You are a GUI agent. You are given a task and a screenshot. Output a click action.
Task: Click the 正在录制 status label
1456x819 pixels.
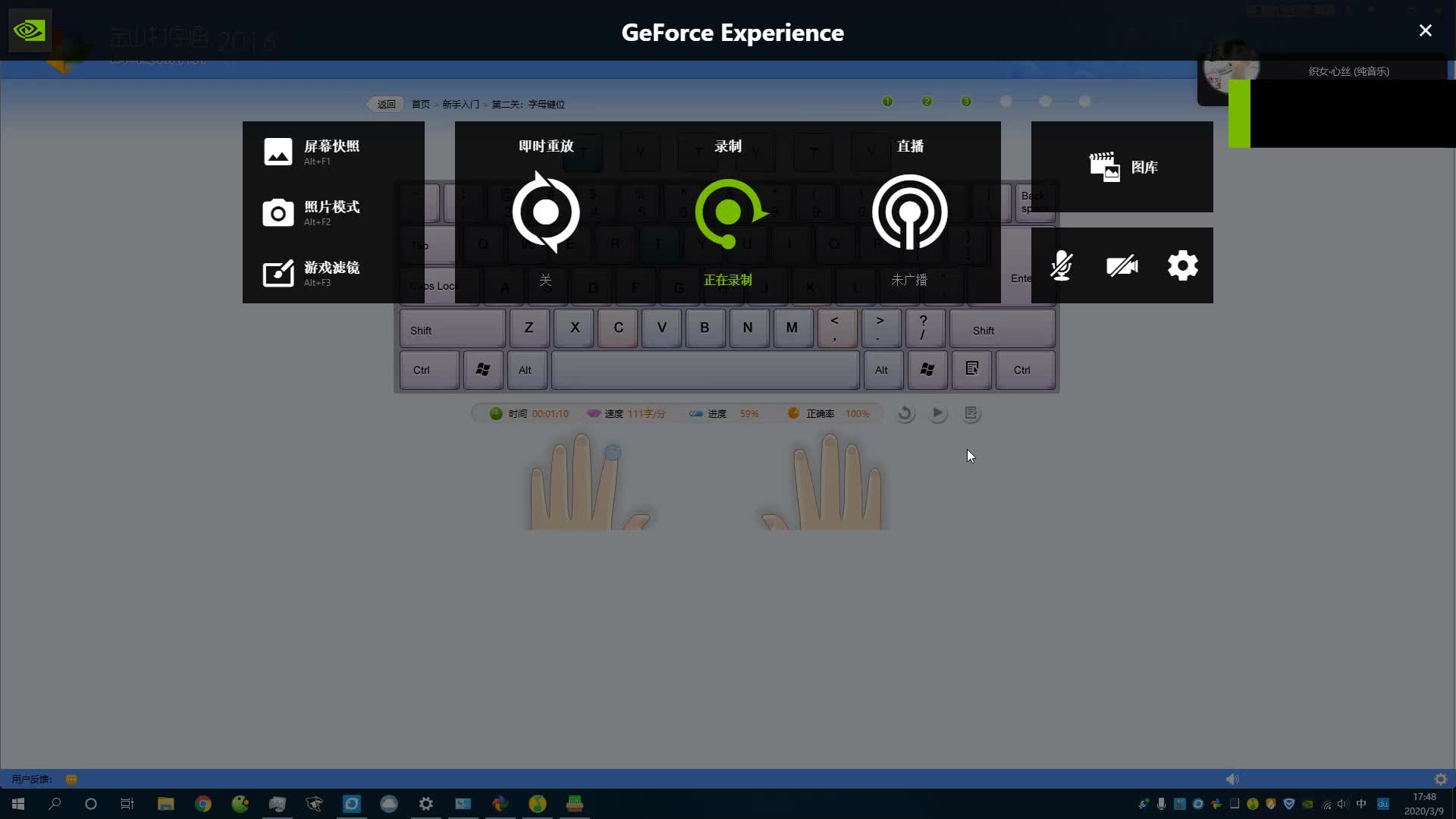click(728, 280)
